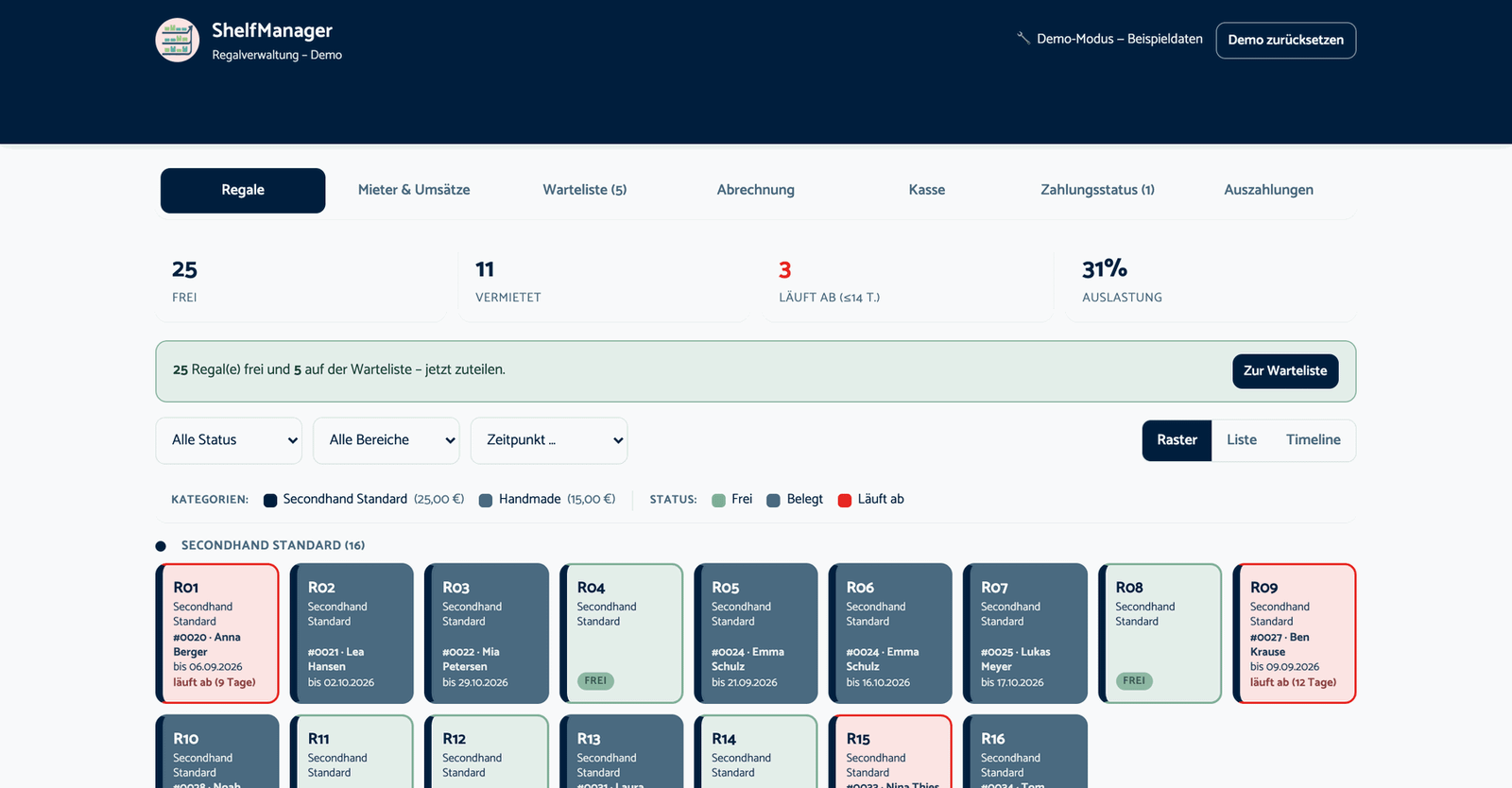Select the free shelf card R08
Image resolution: width=1512 pixels, height=788 pixels.
pos(1160,634)
